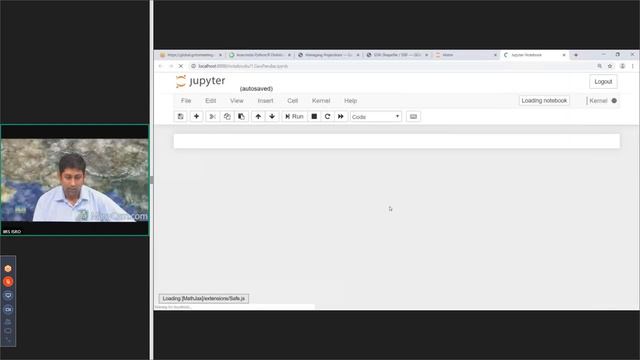The width and height of the screenshot is (640, 360).
Task: Open the Insert menu
Action: pos(265,100)
